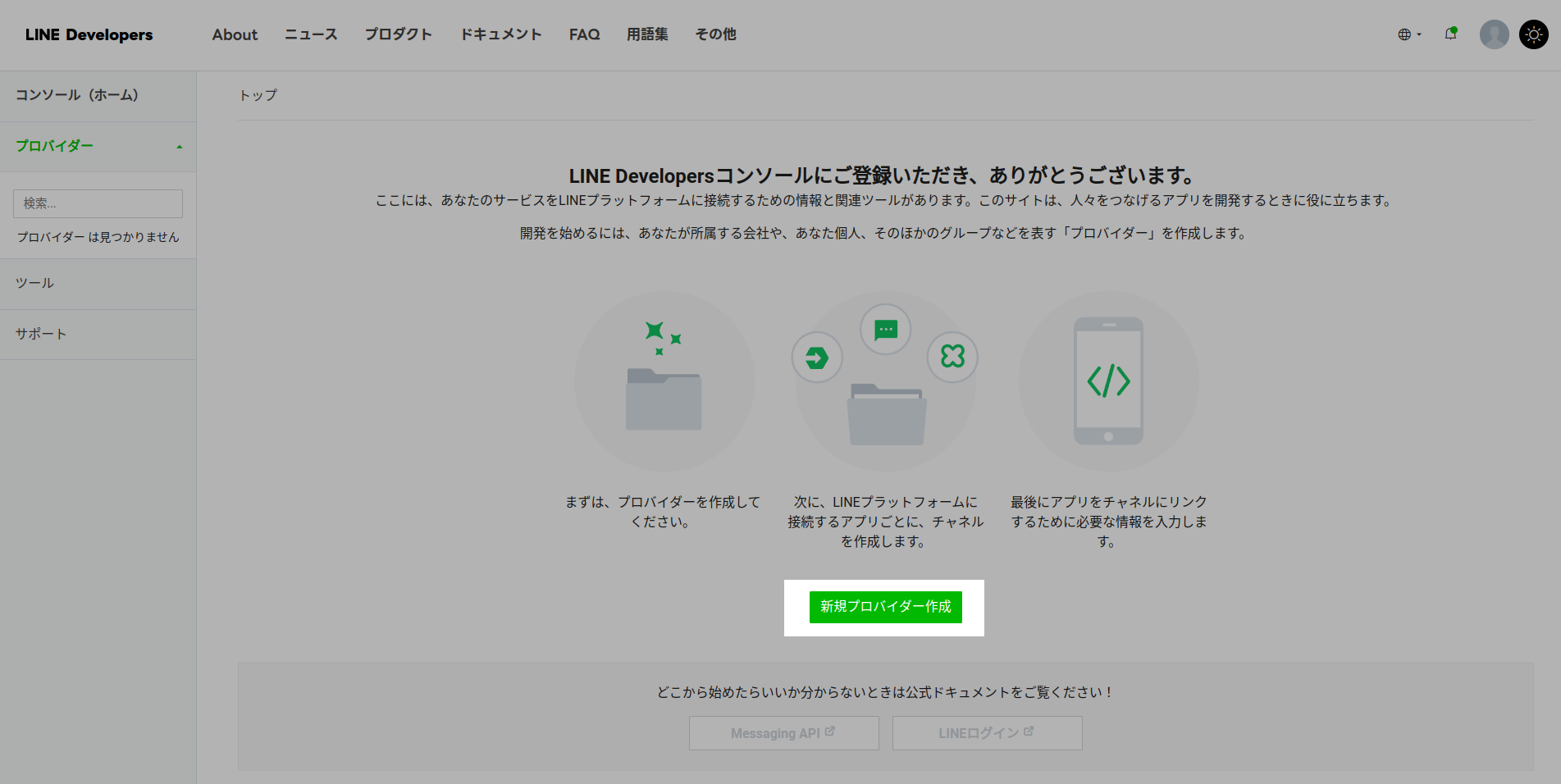Click the どこから始めたらいいか hint text
Screen dimensions: 1561x784
click(885, 692)
